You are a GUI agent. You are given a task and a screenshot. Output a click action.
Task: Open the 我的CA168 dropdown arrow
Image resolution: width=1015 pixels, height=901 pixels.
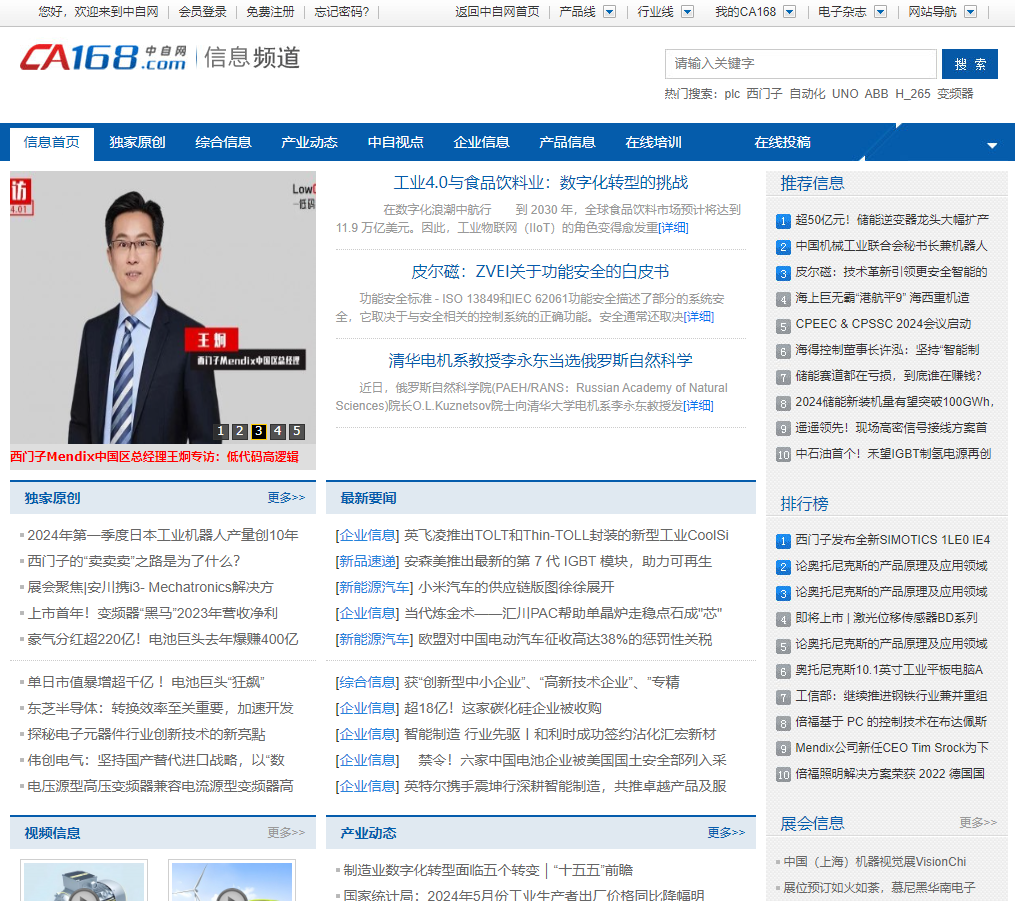coord(789,12)
